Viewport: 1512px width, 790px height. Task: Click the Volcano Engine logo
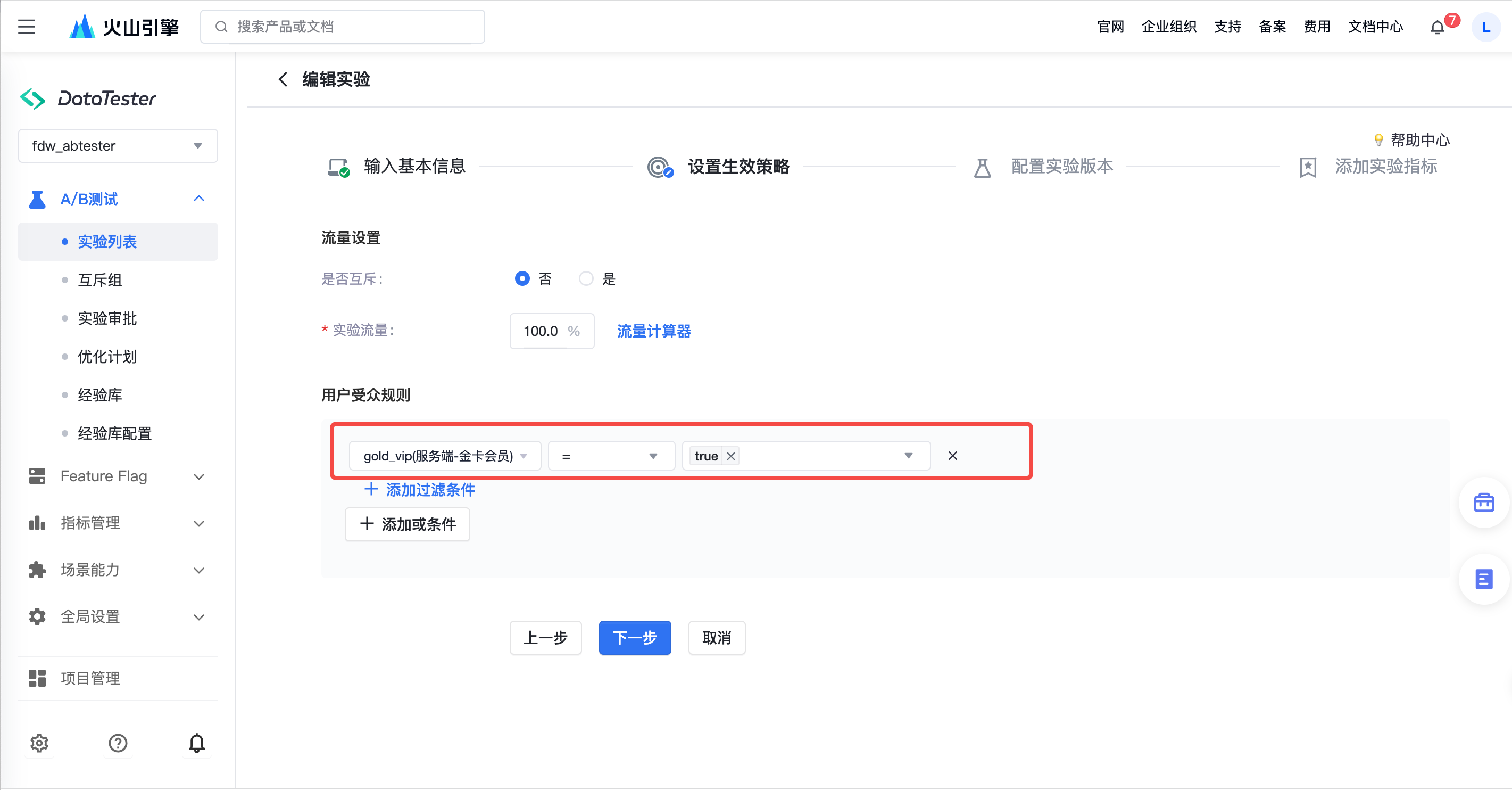124,27
